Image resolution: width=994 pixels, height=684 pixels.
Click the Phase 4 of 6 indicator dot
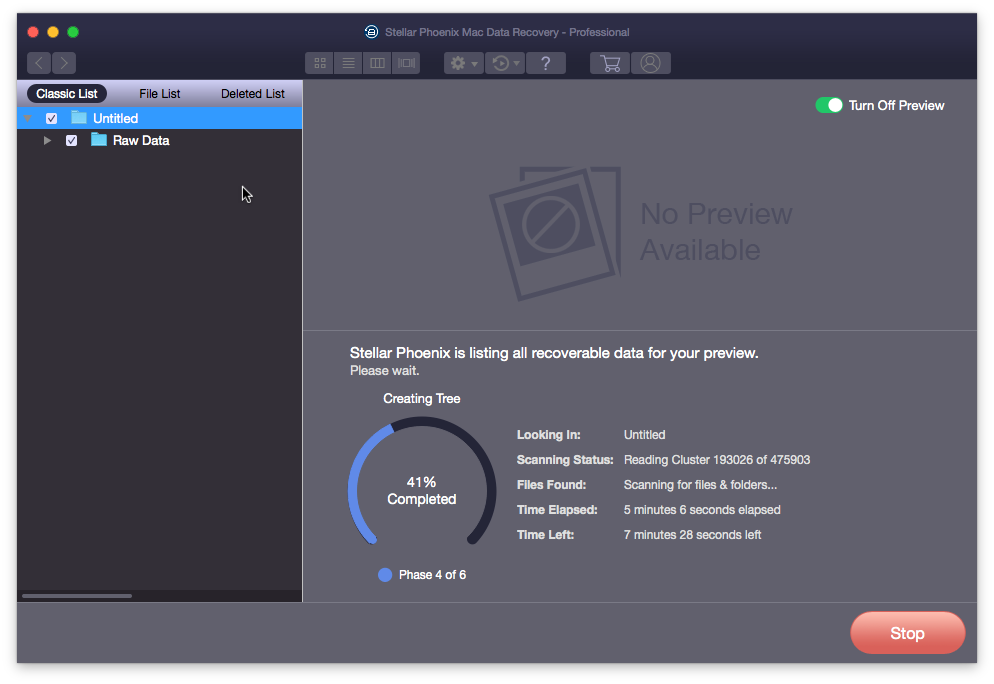[385, 575]
